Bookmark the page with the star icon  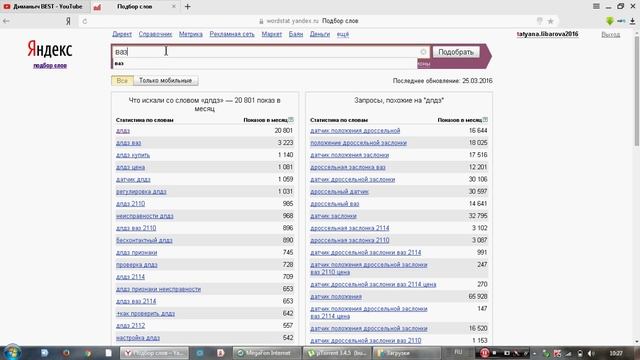point(550,21)
